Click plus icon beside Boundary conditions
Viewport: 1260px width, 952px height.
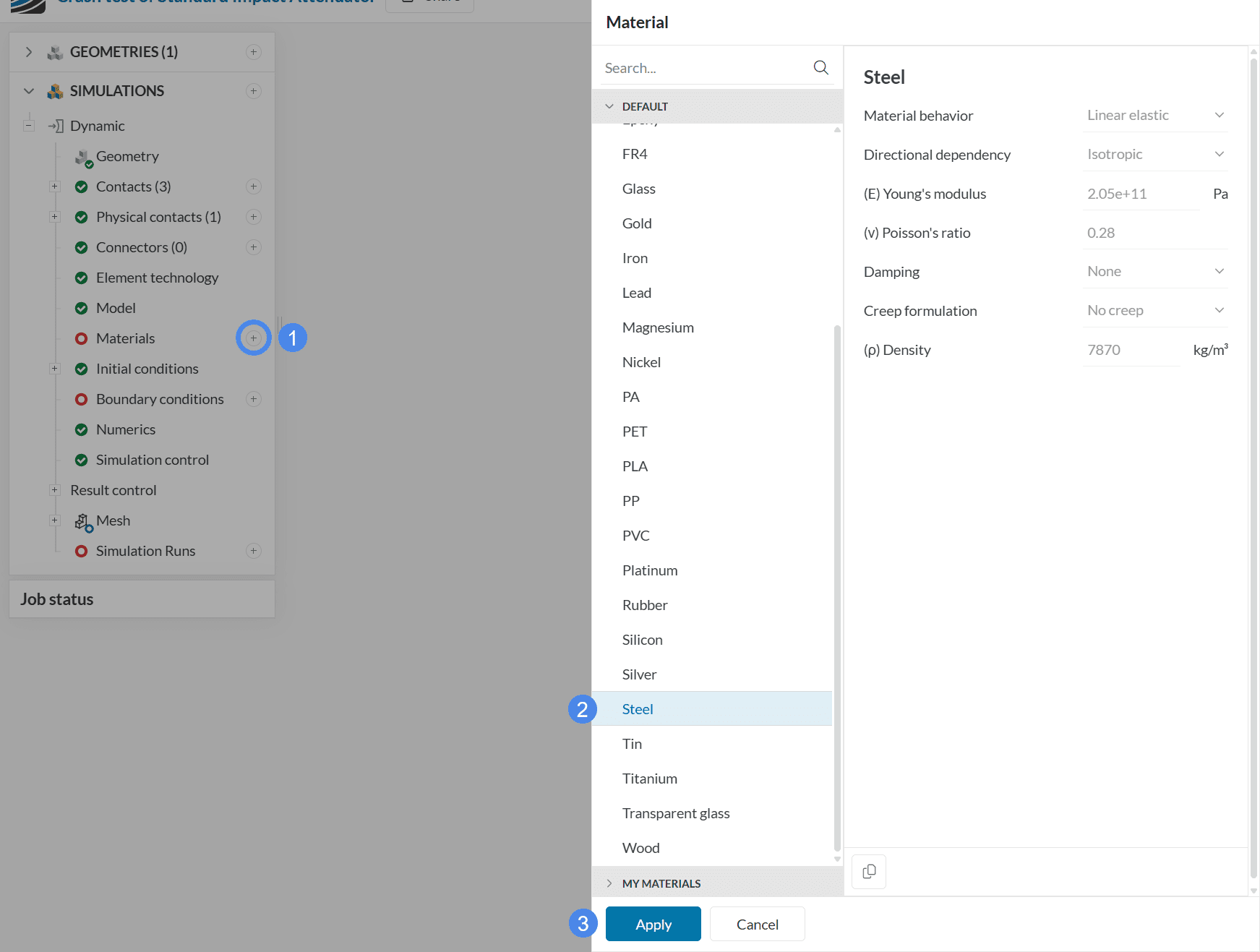[x=254, y=399]
